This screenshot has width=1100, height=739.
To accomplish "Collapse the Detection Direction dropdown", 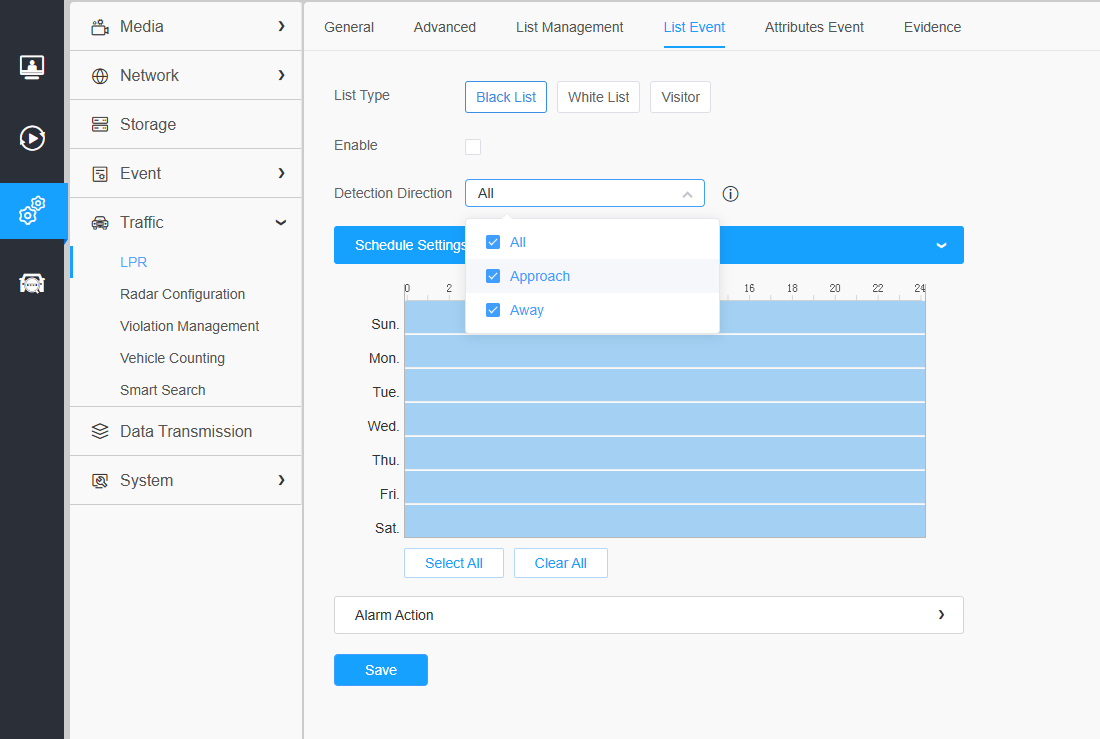I will [x=584, y=193].
